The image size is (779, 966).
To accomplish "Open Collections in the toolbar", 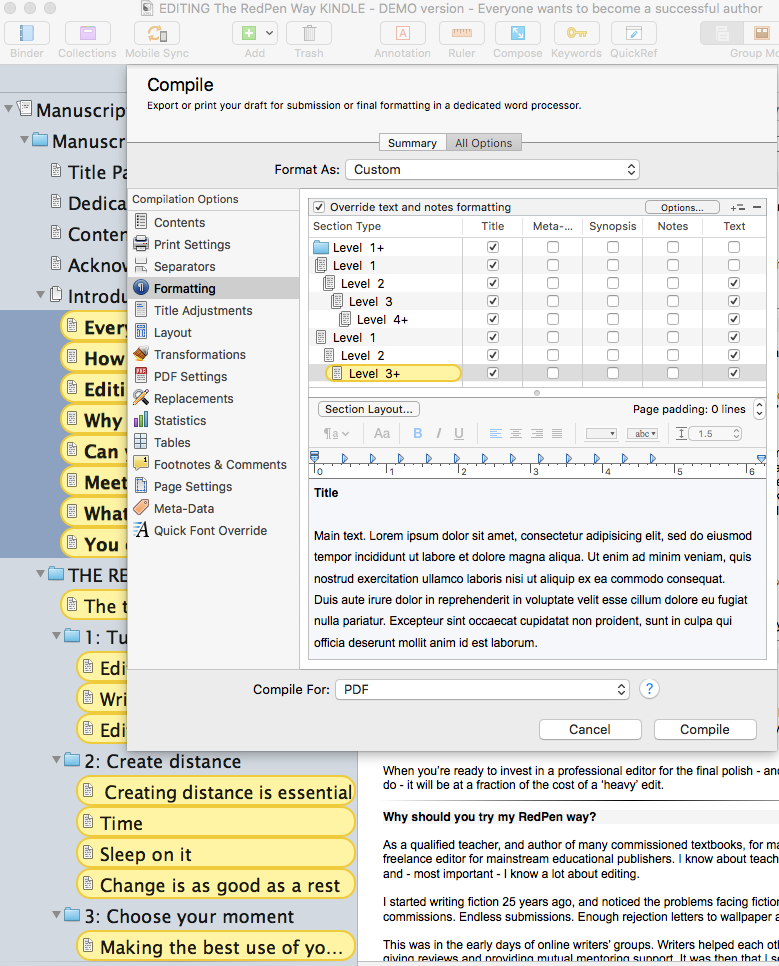I will pos(88,33).
